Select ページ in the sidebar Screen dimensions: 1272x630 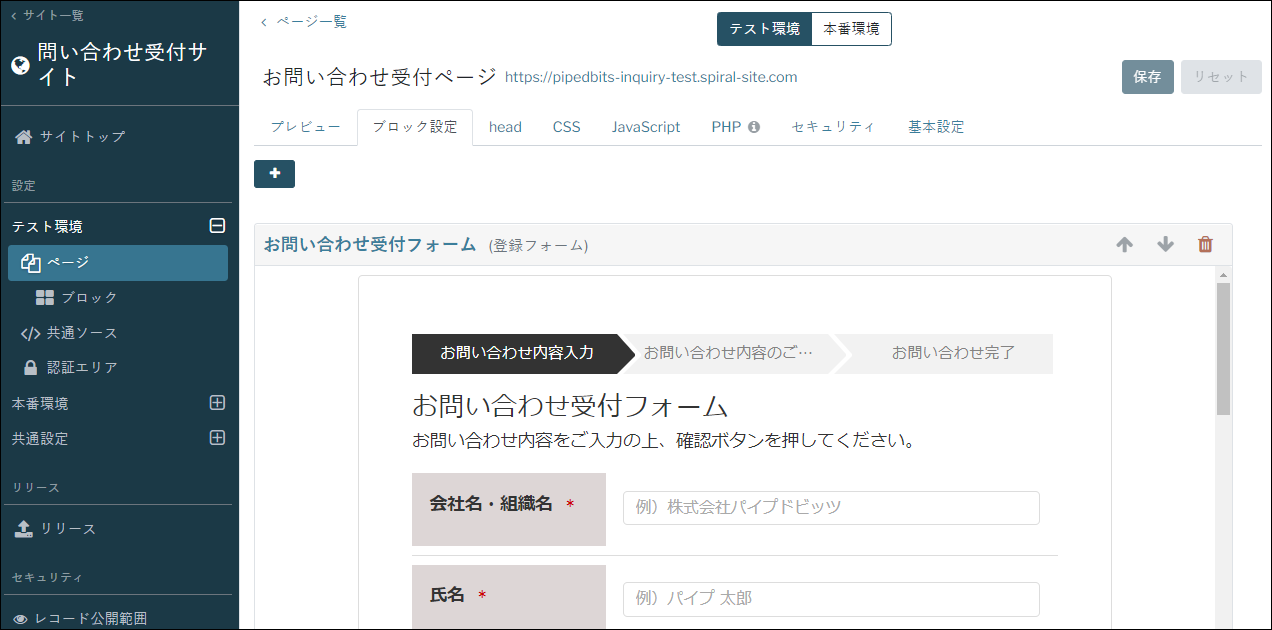click(x=118, y=263)
